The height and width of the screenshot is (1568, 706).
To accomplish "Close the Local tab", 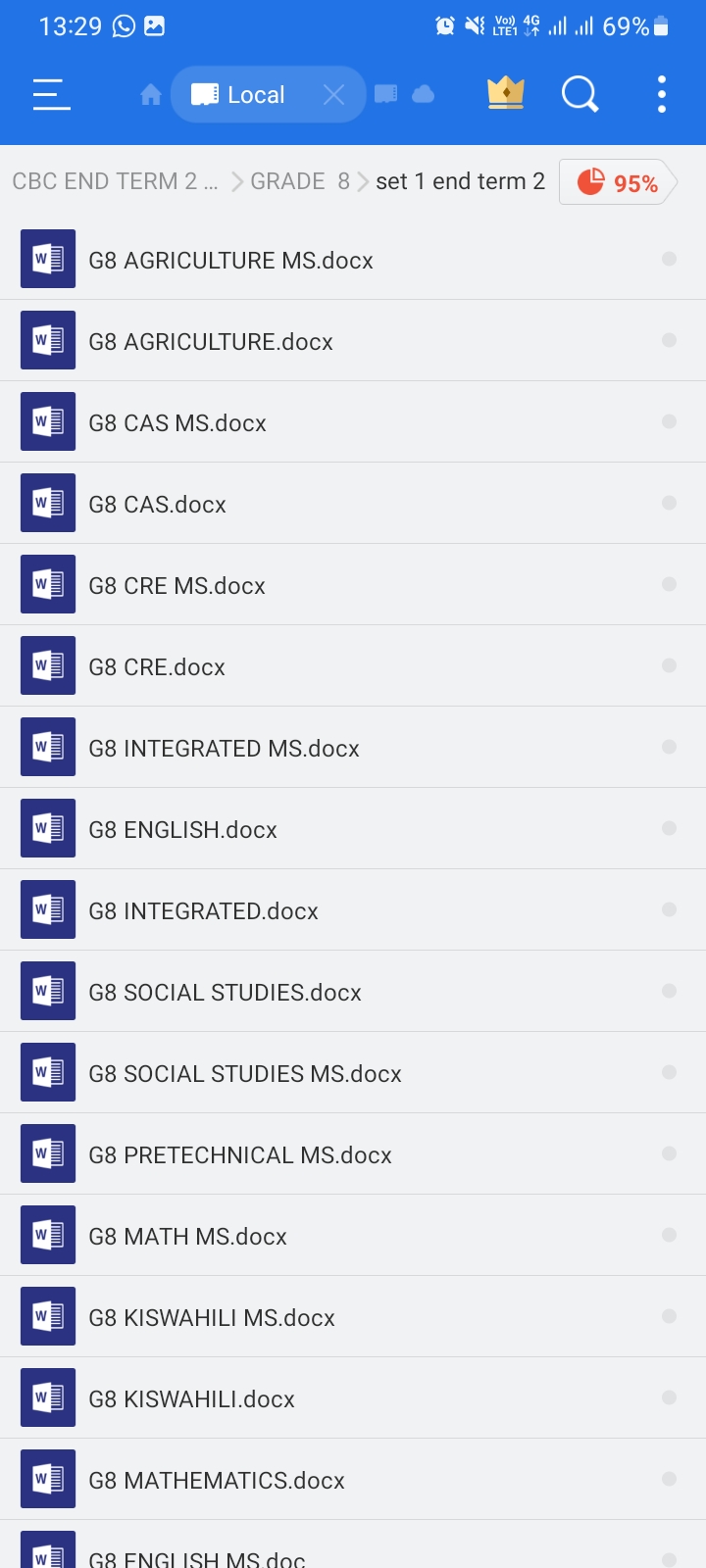I will coord(333,95).
